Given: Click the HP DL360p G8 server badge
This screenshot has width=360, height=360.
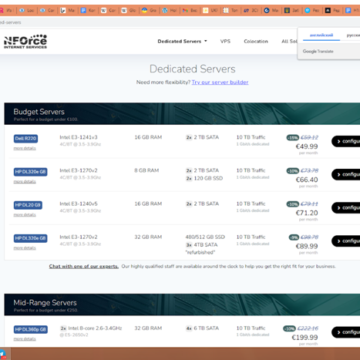Looking at the screenshot, I should pos(31,330).
